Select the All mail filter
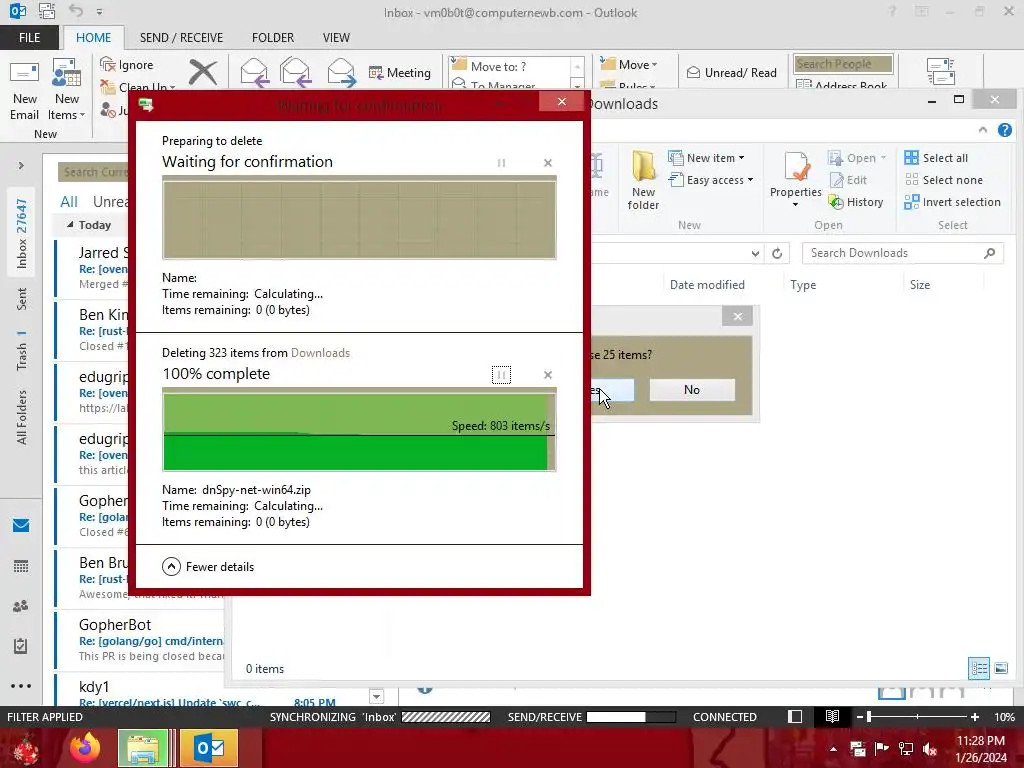 [x=69, y=202]
